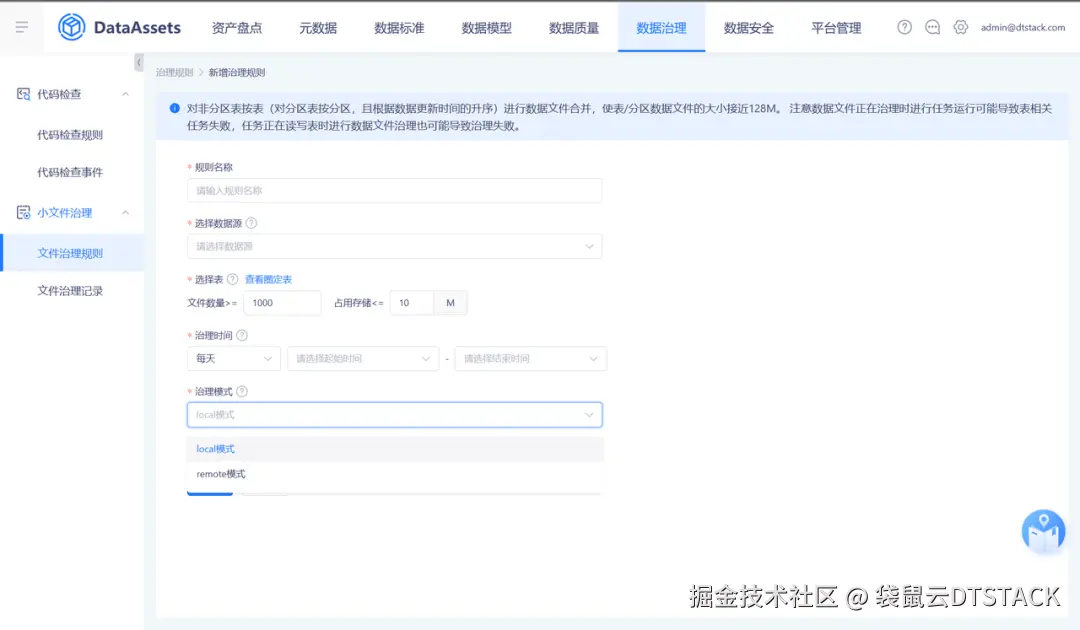Click the 规则名称 input field
The width and height of the screenshot is (1080, 630).
(x=395, y=191)
